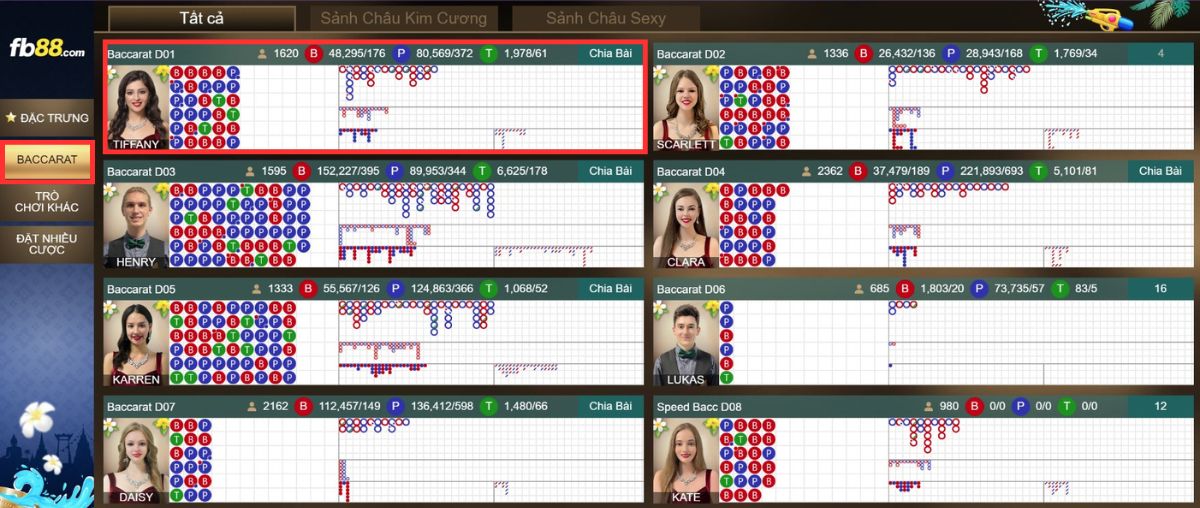Click the Baccarat D06 countdown timer 16

1160,289
